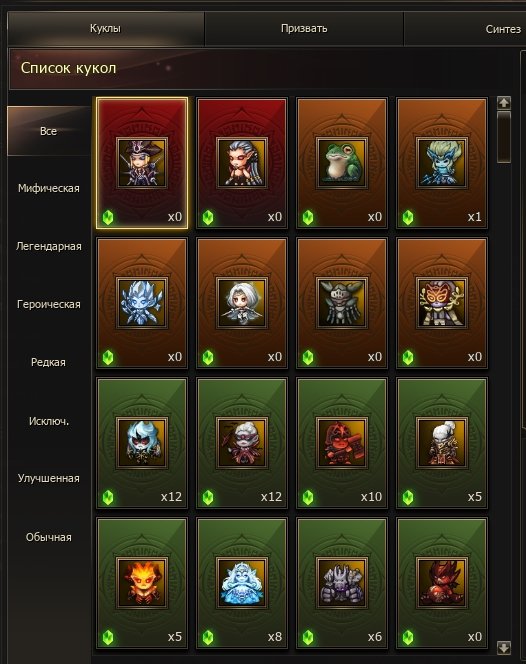Filter dolls by Легендарная rarity
526x664 pixels.
coord(49,246)
